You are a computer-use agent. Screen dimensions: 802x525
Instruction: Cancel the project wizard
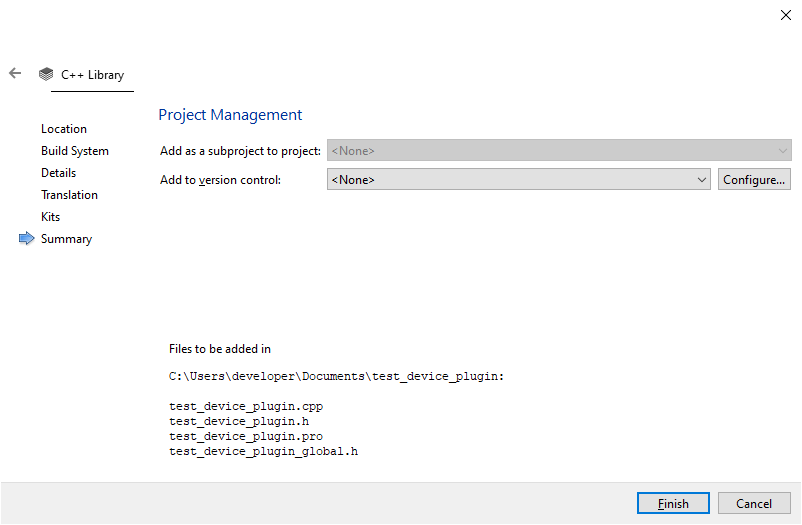coord(754,504)
